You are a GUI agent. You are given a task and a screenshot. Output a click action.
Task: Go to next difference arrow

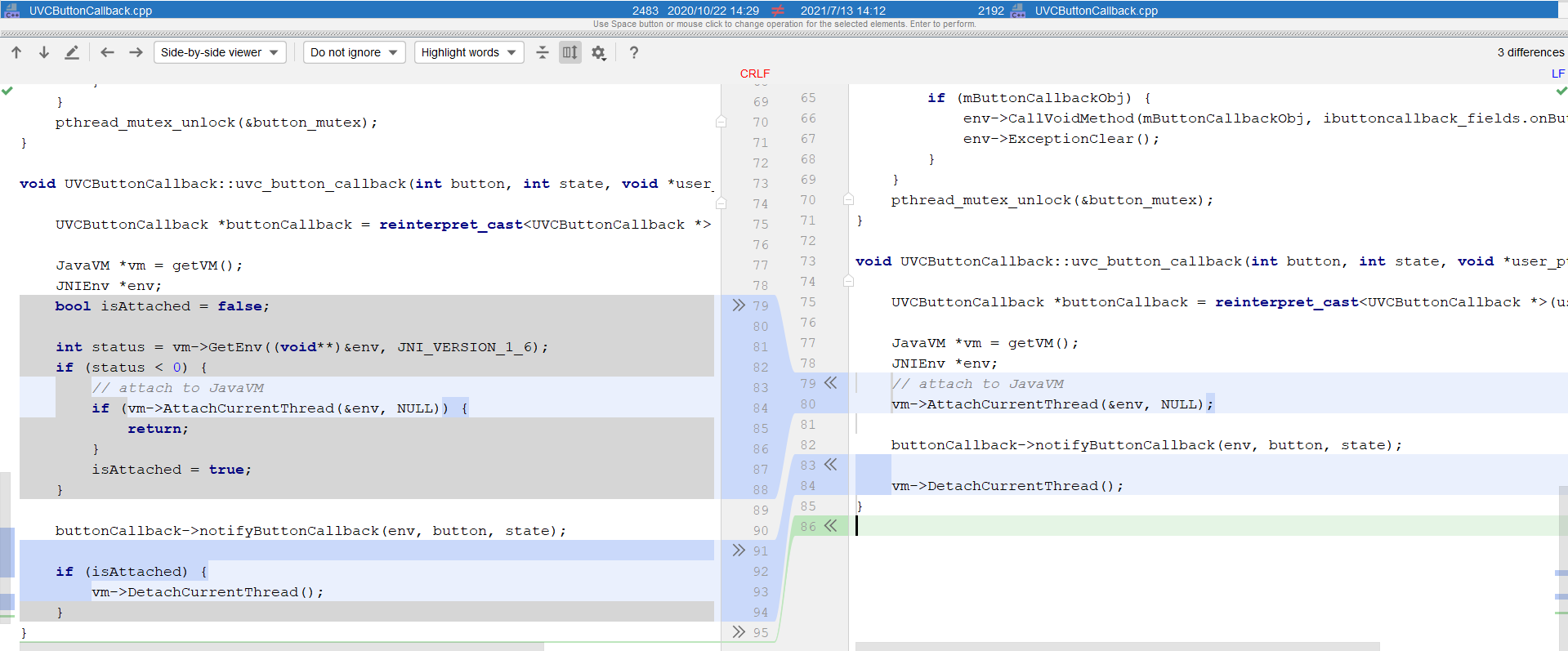44,52
